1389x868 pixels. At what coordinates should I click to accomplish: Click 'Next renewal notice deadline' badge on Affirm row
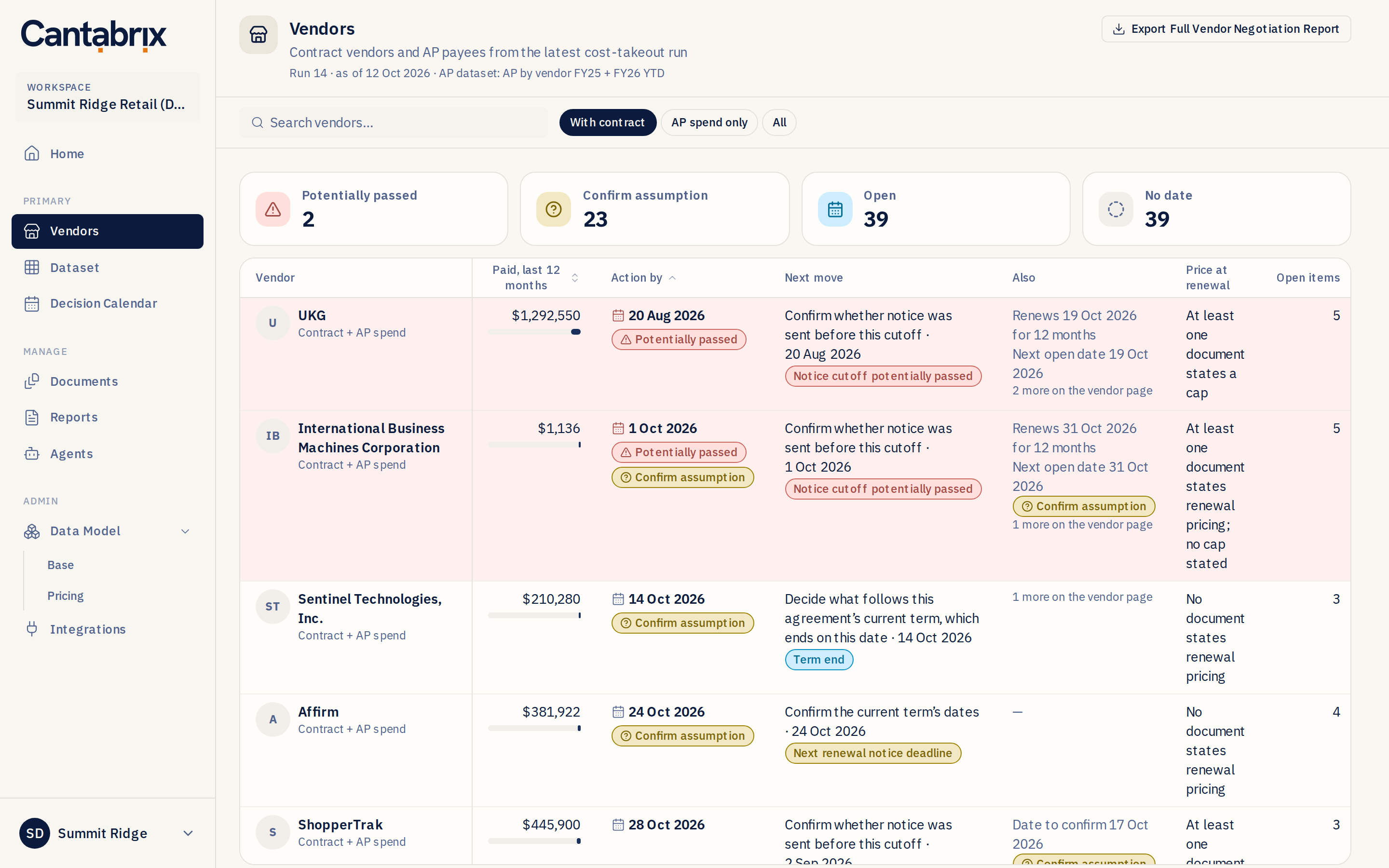[x=872, y=753]
